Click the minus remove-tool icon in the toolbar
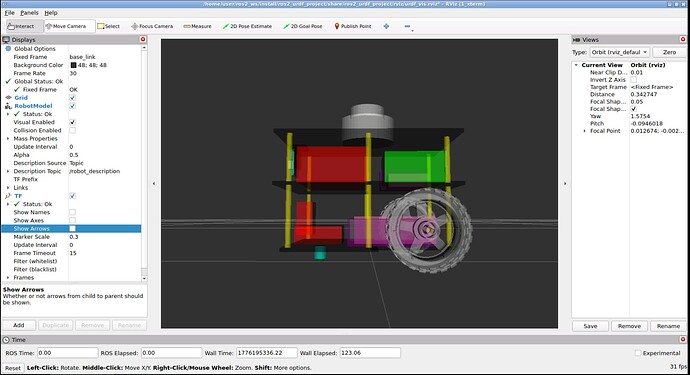Viewport: 690px width, 375px height. tap(407, 26)
